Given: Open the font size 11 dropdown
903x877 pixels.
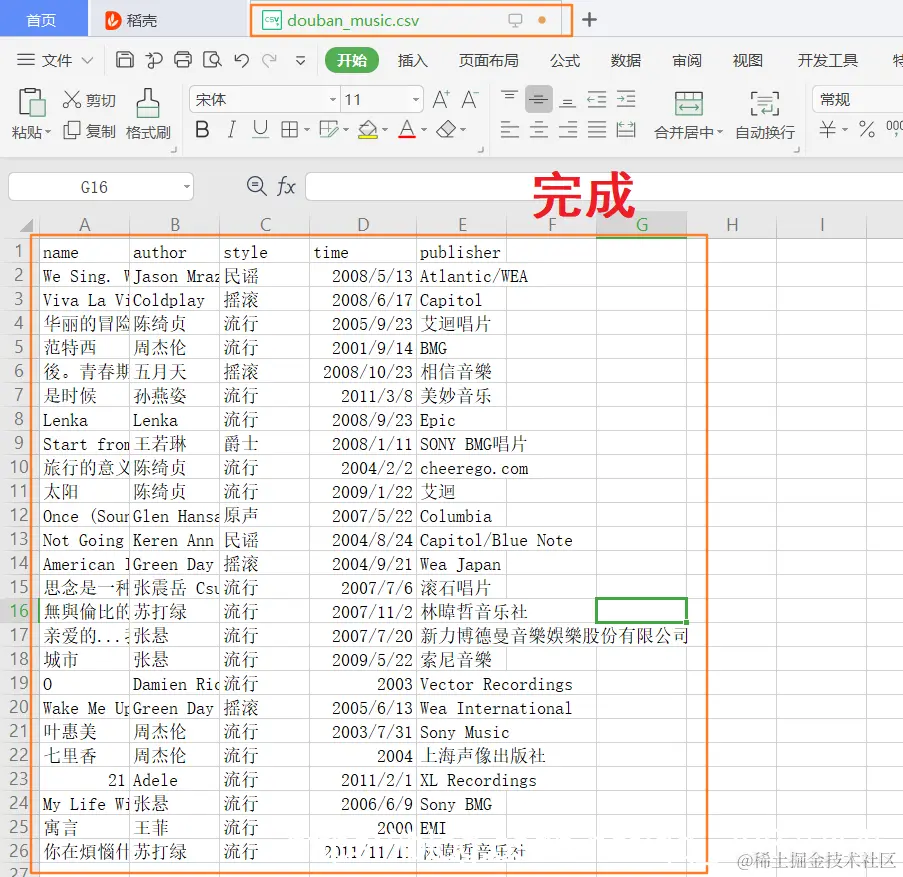Looking at the screenshot, I should point(416,100).
